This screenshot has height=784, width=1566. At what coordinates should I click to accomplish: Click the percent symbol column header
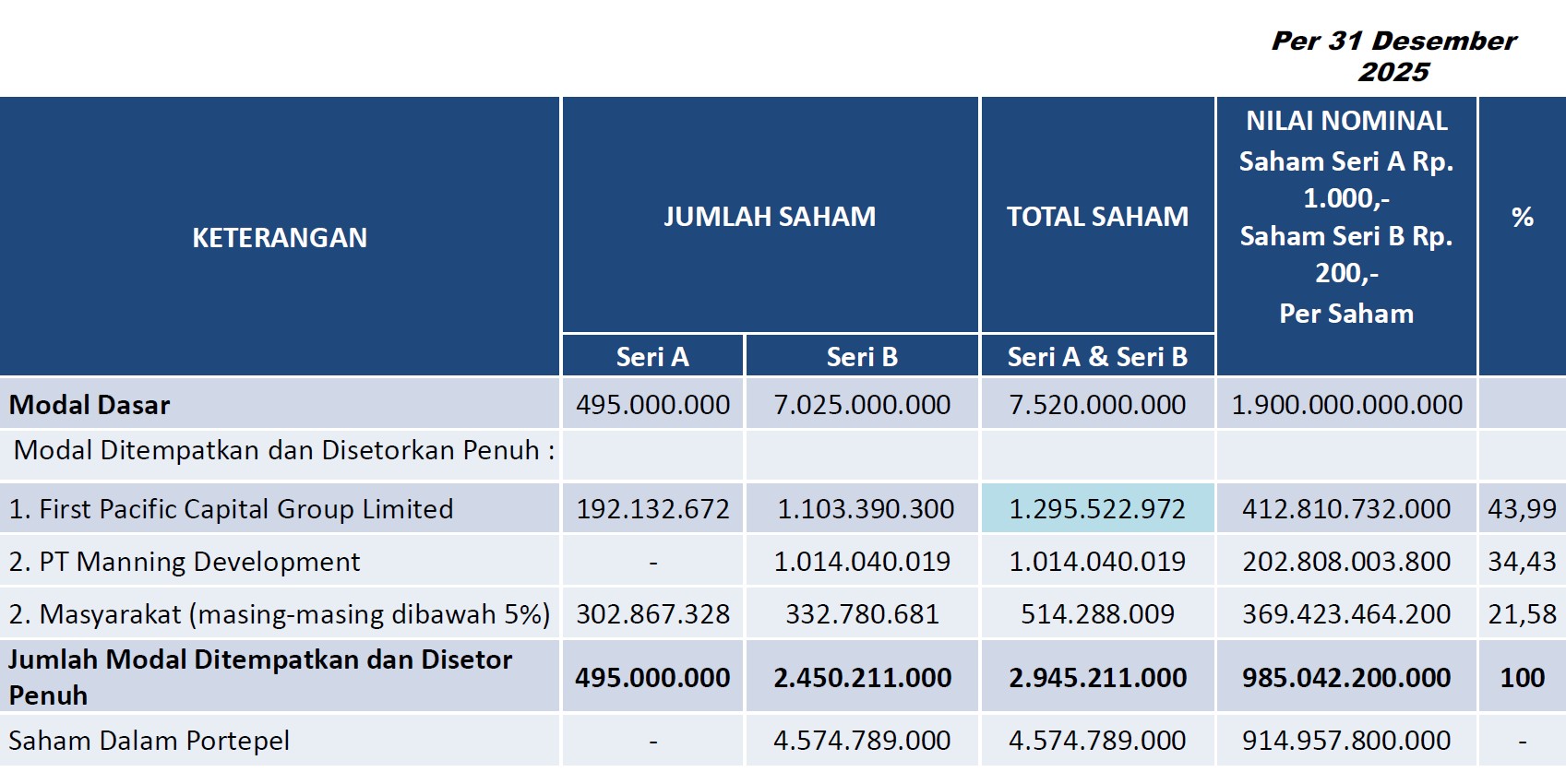[x=1523, y=236]
